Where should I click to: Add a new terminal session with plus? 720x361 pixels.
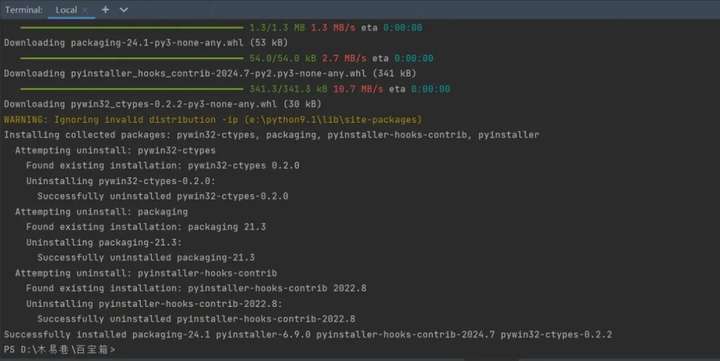pos(105,10)
